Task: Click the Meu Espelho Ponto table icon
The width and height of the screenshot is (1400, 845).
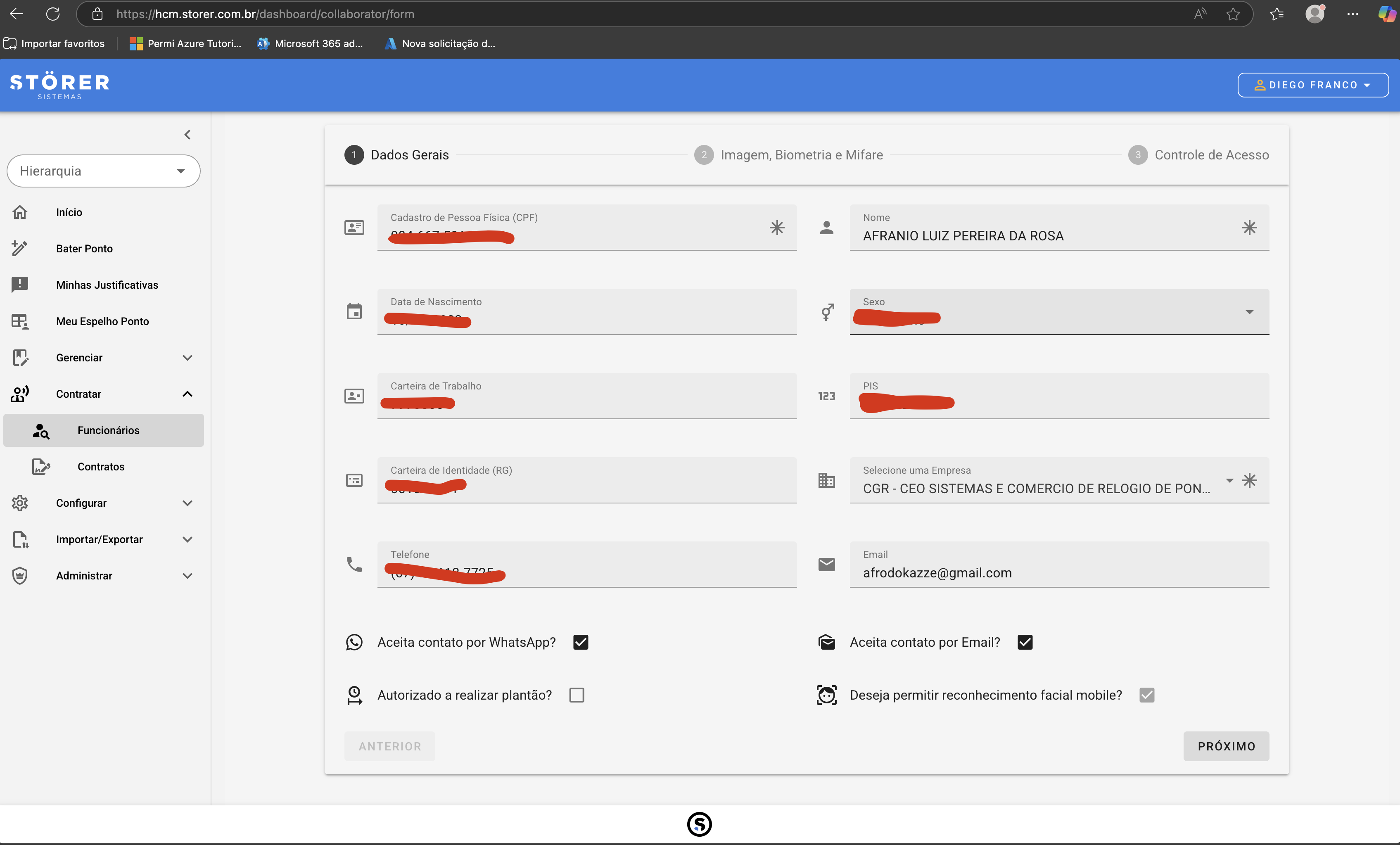Action: click(x=20, y=321)
